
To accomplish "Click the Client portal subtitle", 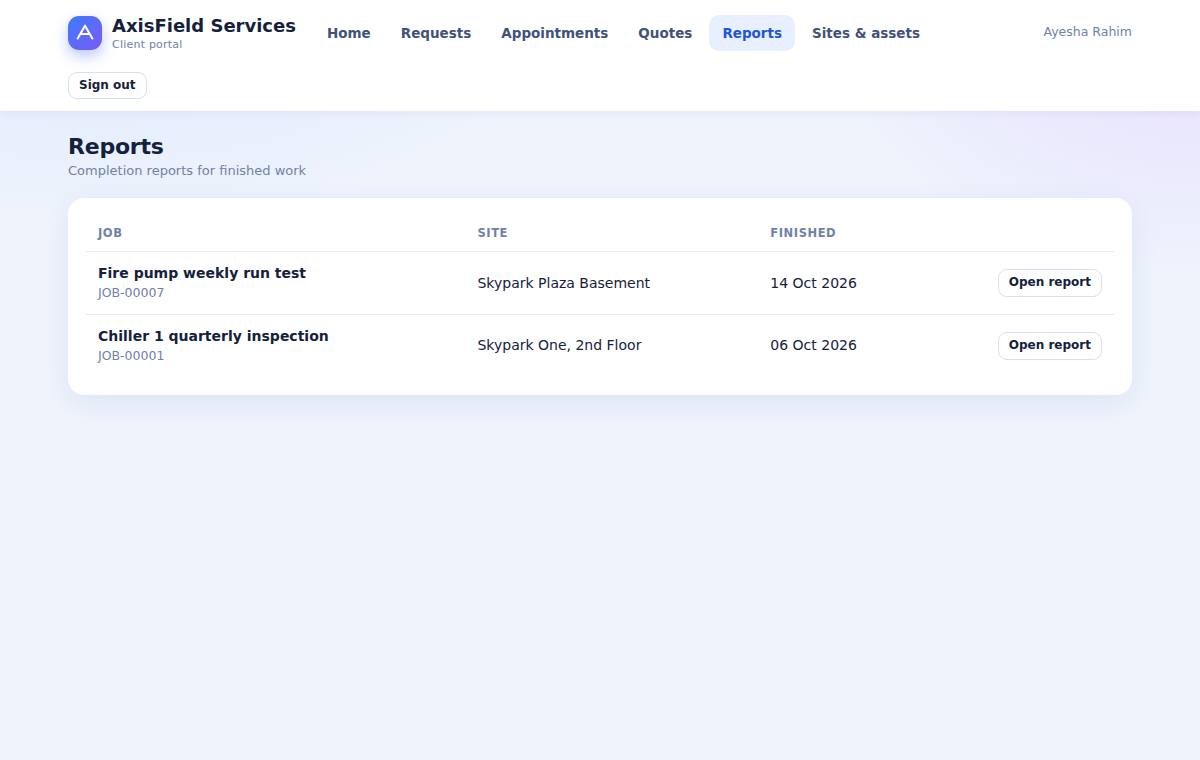I will [147, 45].
